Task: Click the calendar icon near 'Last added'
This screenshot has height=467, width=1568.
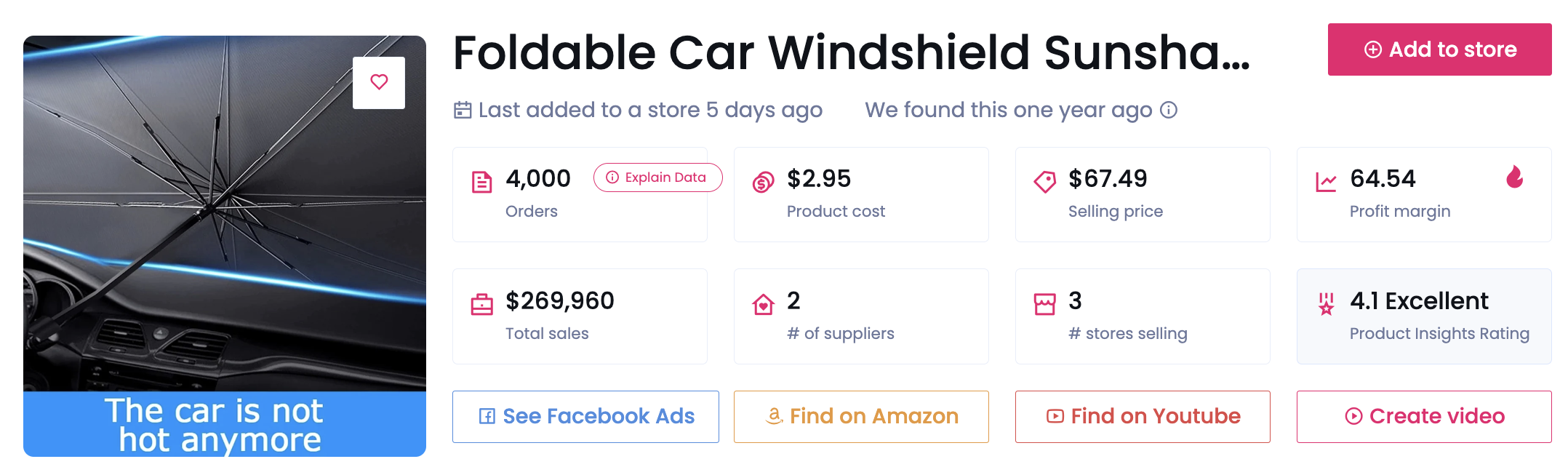Action: click(x=463, y=111)
